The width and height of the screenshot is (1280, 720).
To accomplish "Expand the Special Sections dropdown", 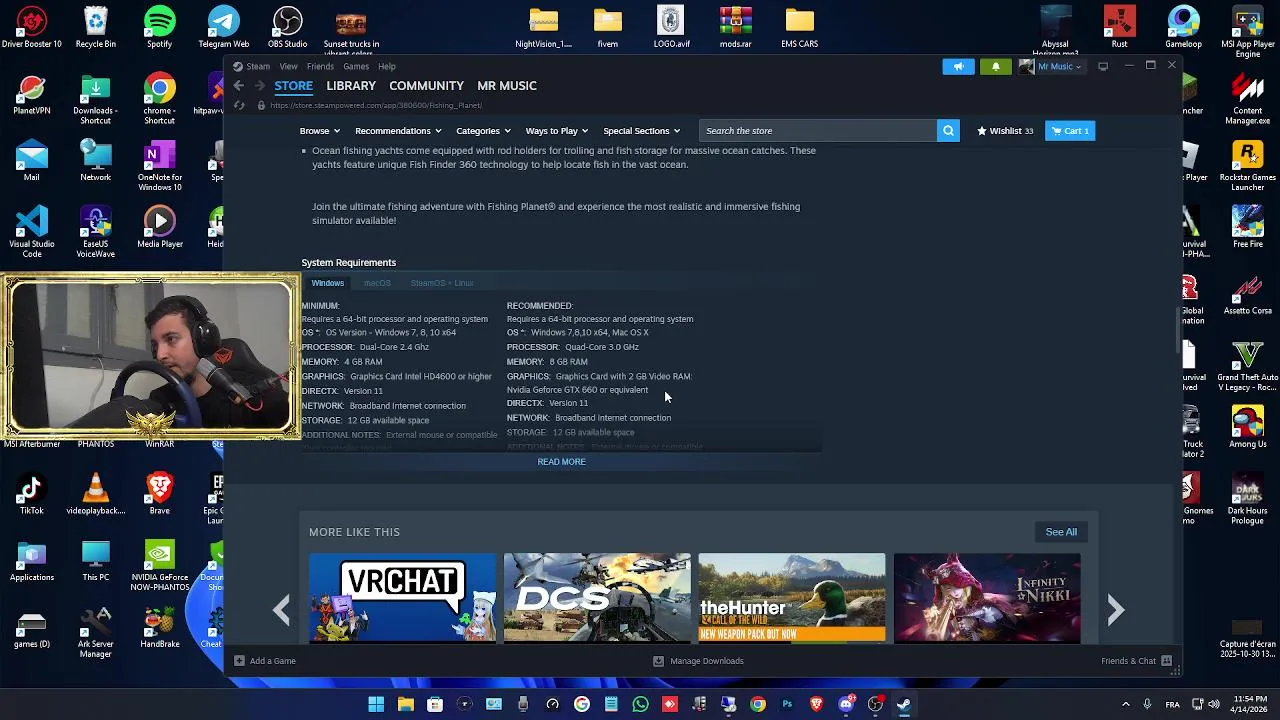I will [x=641, y=131].
